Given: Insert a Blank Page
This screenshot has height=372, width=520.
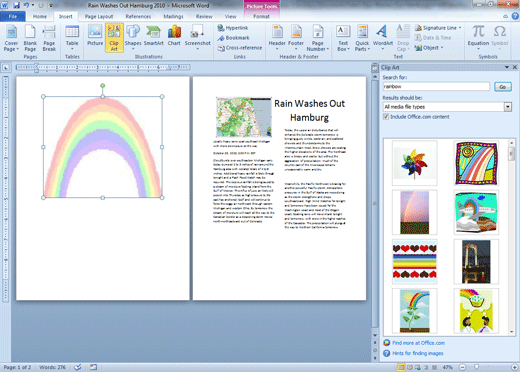Looking at the screenshot, I should pyautogui.click(x=30, y=38).
